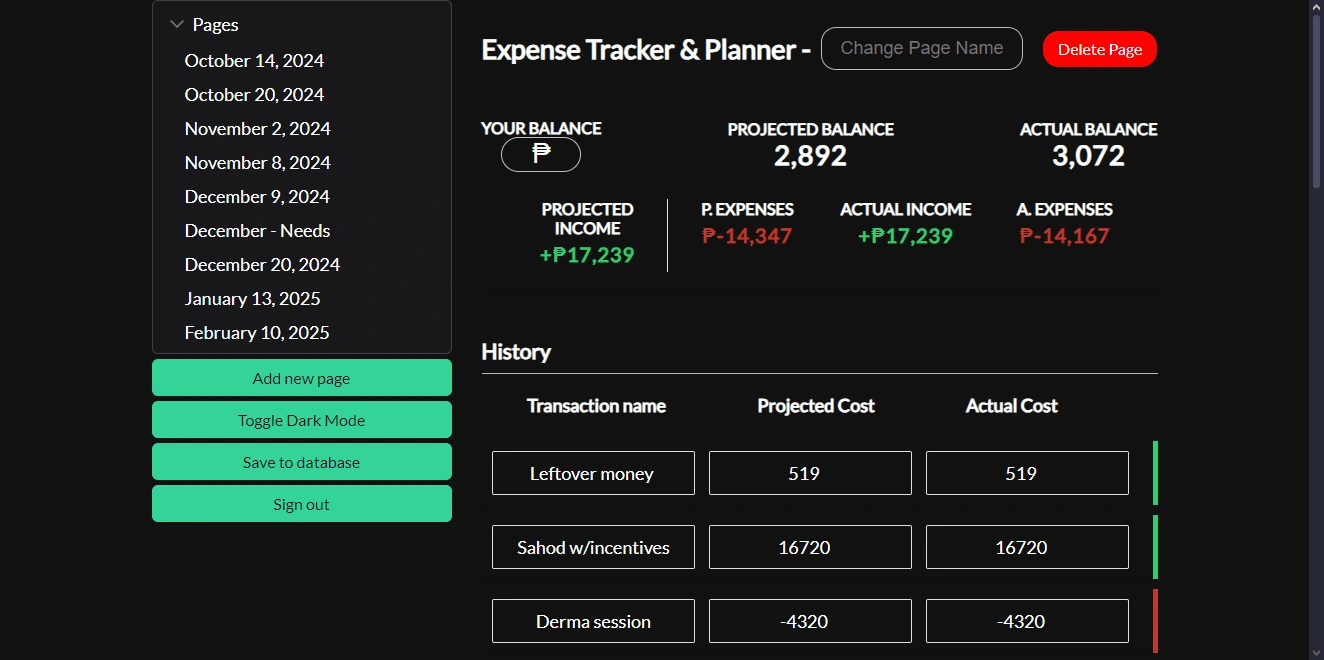Edit the Sahod w/incentives name field

coord(593,547)
